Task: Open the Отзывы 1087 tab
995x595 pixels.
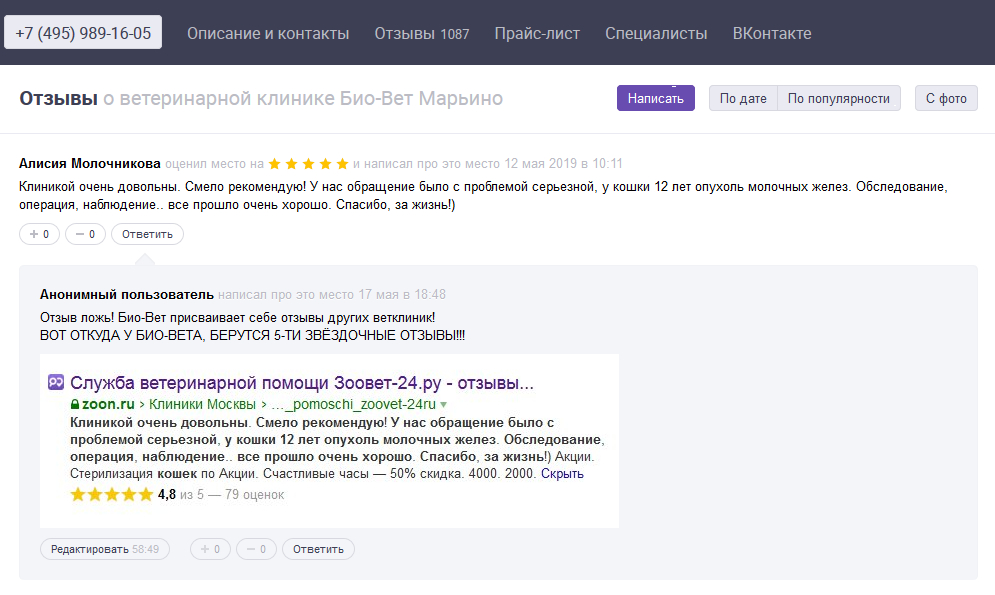Action: [x=421, y=34]
